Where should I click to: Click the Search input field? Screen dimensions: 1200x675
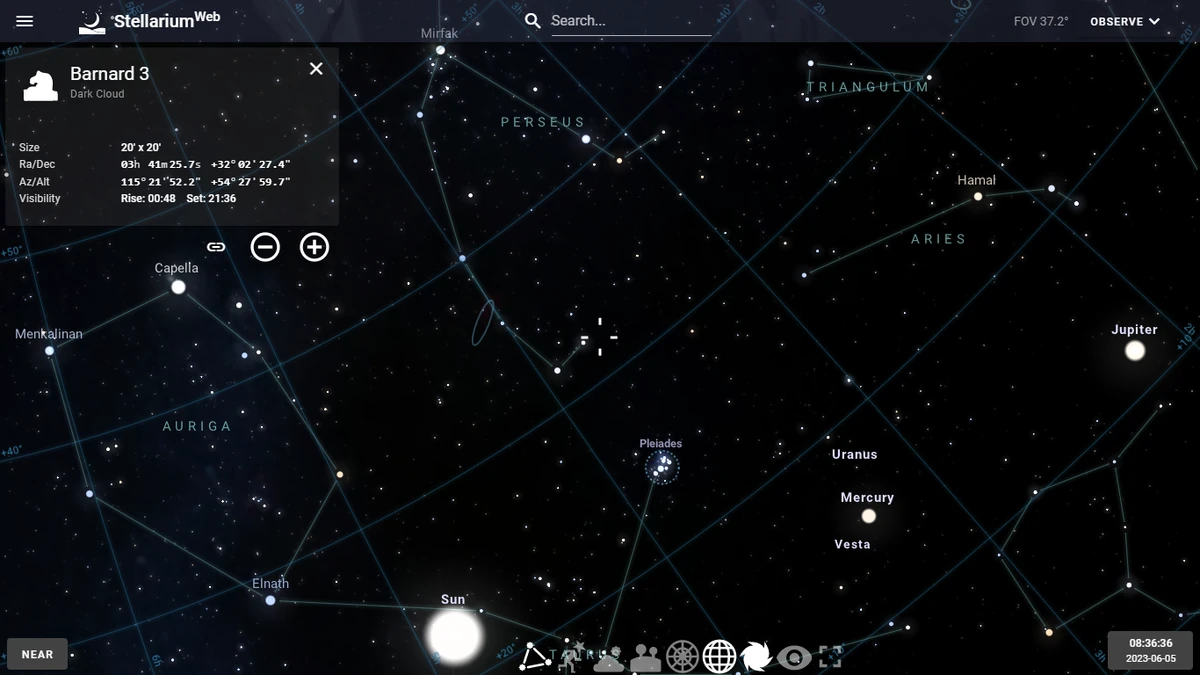pos(630,20)
